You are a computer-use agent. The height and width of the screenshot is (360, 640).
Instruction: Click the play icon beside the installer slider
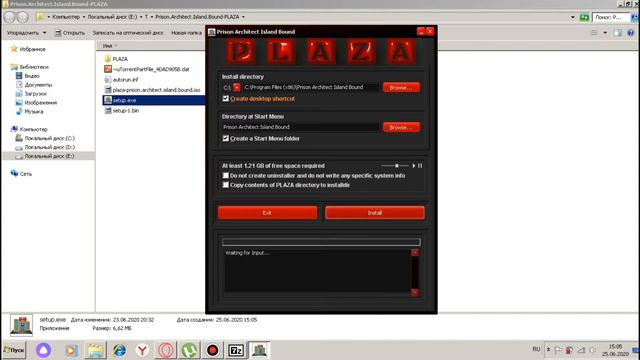(x=413, y=166)
